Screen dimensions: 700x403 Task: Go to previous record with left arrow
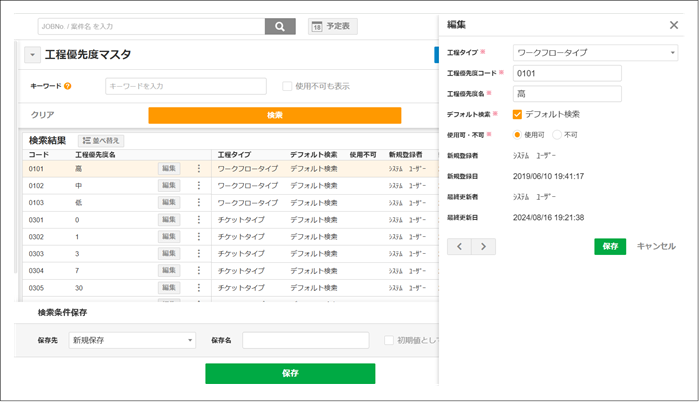(459, 246)
